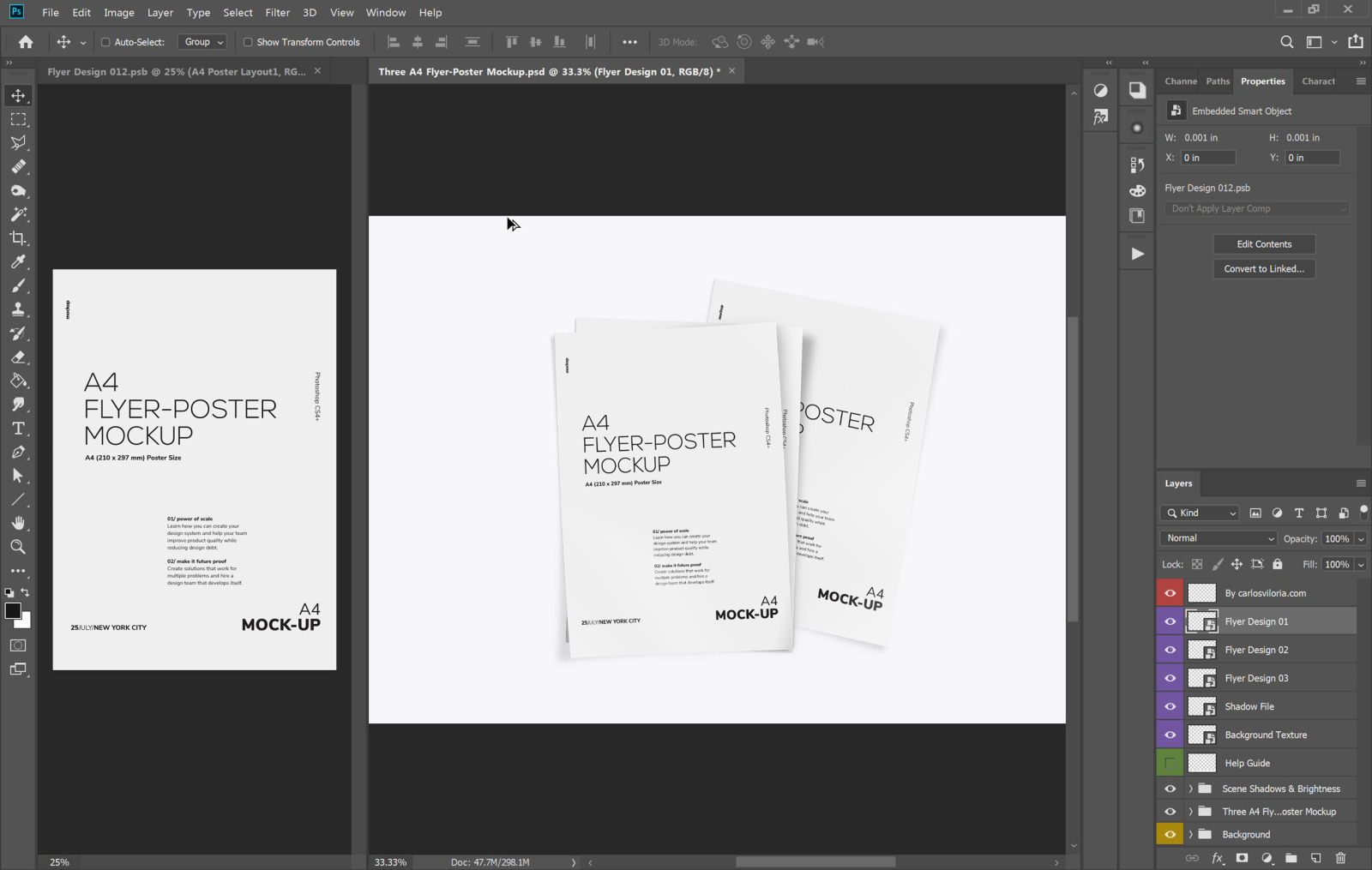This screenshot has height=870, width=1372.
Task: Open the Filter menu
Action: 277,13
